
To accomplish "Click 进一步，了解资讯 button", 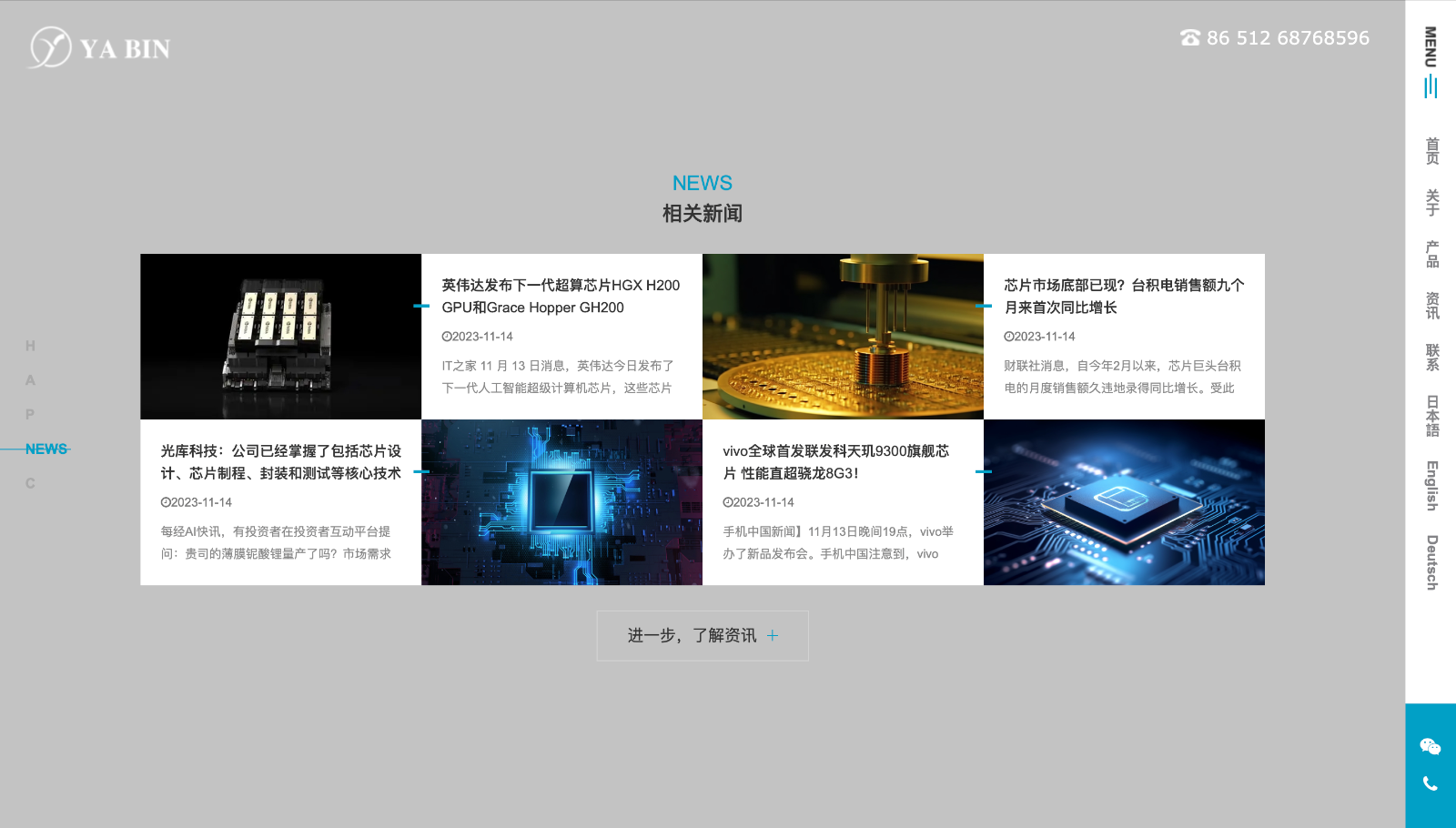I will point(703,635).
